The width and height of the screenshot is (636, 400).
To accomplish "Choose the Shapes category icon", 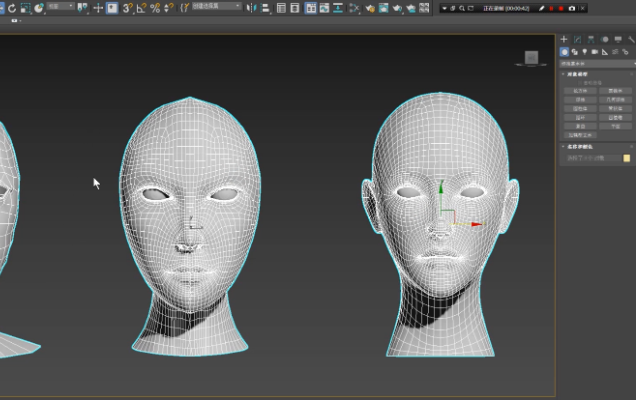I will coord(575,51).
